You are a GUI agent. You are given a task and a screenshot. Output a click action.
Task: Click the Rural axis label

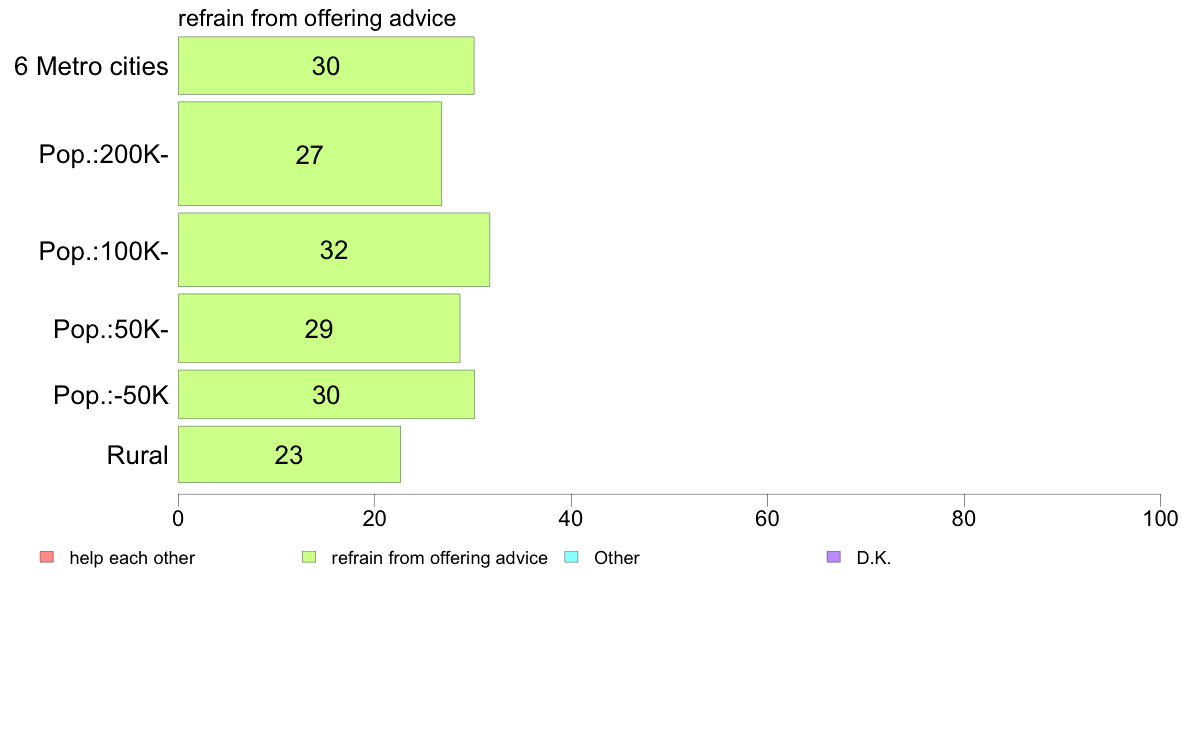pos(137,456)
